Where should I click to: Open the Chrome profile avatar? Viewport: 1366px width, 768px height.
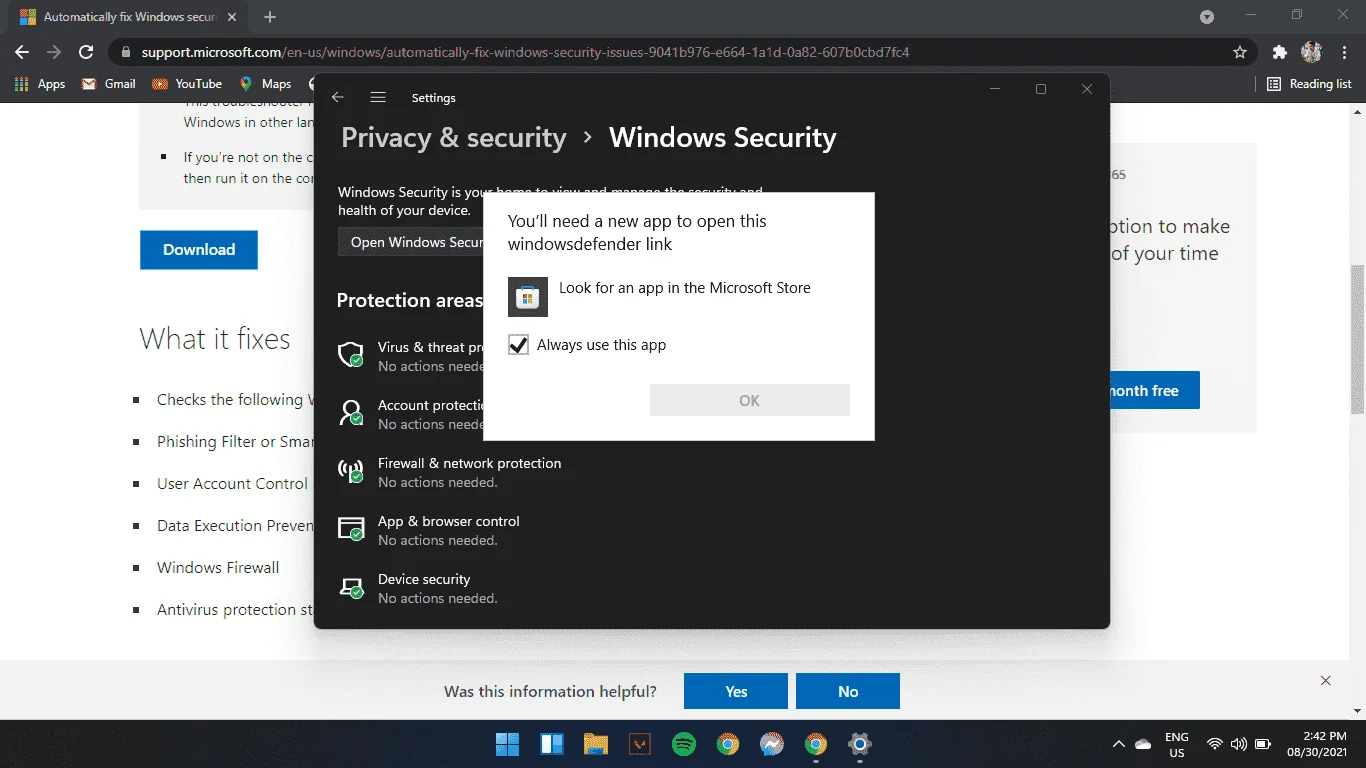1312,52
